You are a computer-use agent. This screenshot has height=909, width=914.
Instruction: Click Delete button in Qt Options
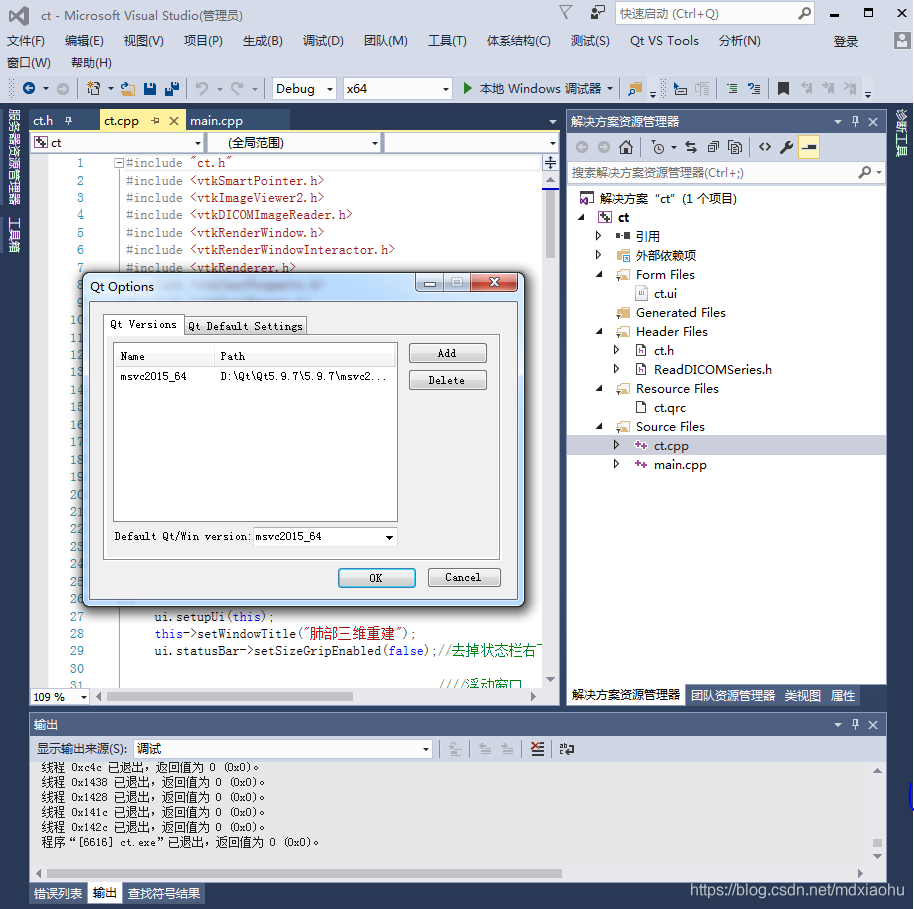click(x=447, y=380)
